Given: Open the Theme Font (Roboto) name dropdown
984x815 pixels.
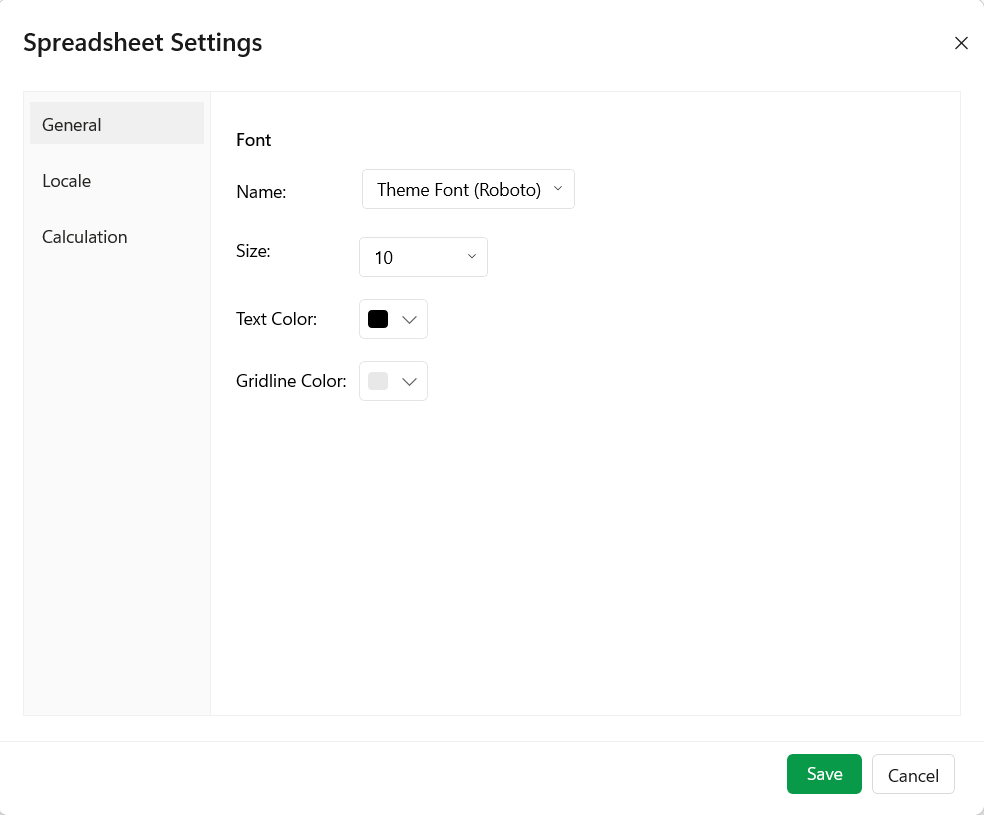Looking at the screenshot, I should point(458,189).
